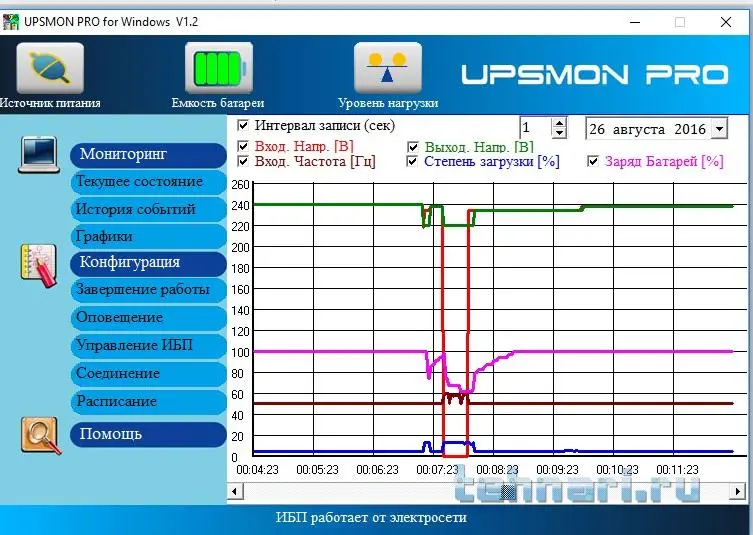The image size is (753, 535).
Task: Click the green battery capacity icon
Action: (x=219, y=68)
